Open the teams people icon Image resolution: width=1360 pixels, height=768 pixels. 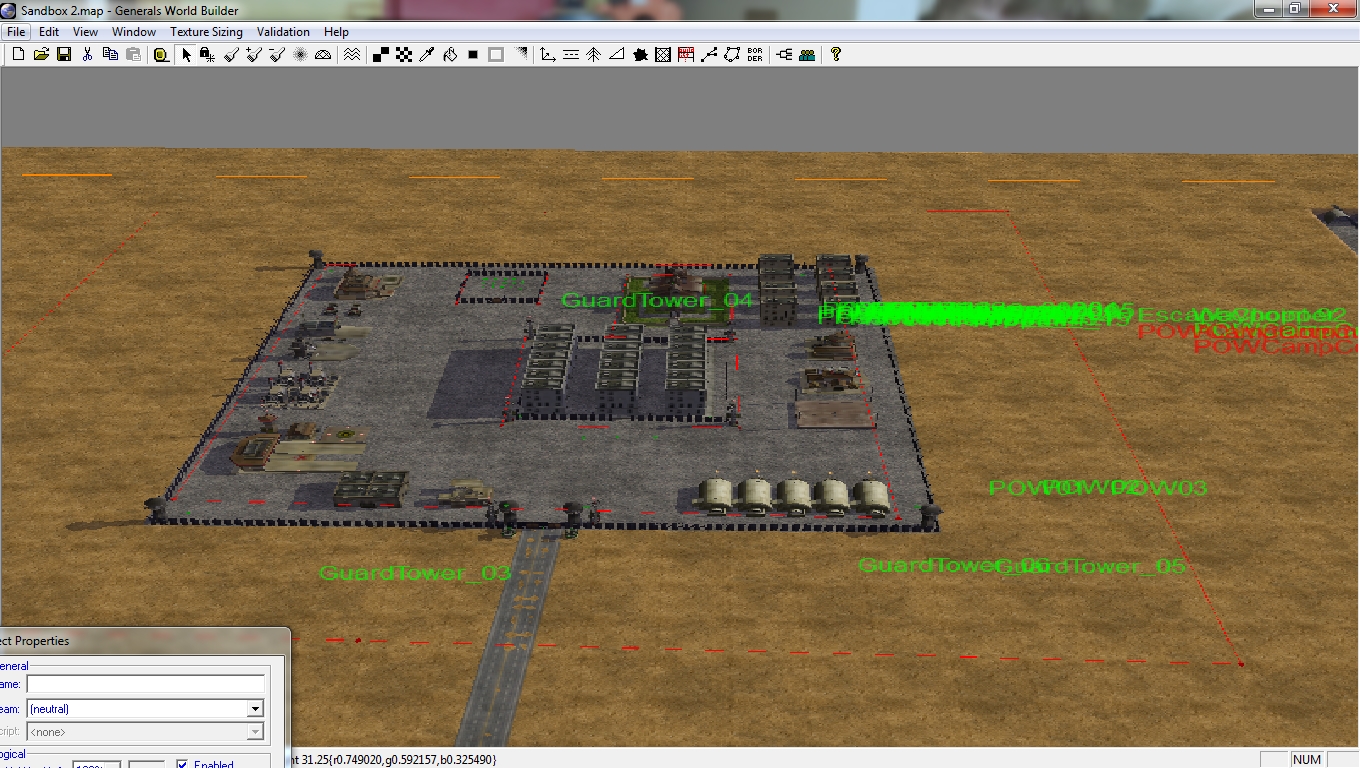click(x=807, y=55)
